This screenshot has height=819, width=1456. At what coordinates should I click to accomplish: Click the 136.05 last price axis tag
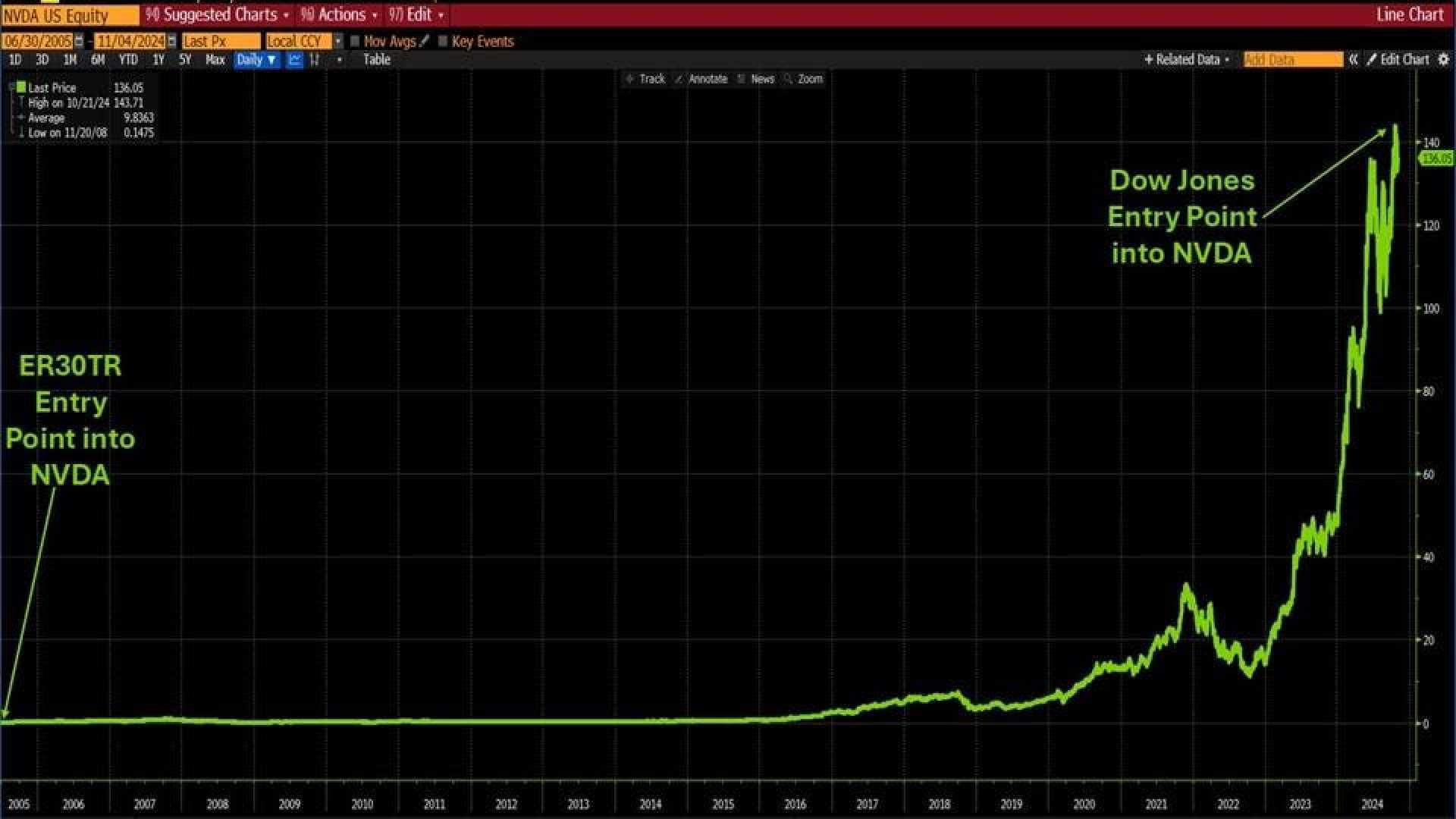pyautogui.click(x=1436, y=158)
